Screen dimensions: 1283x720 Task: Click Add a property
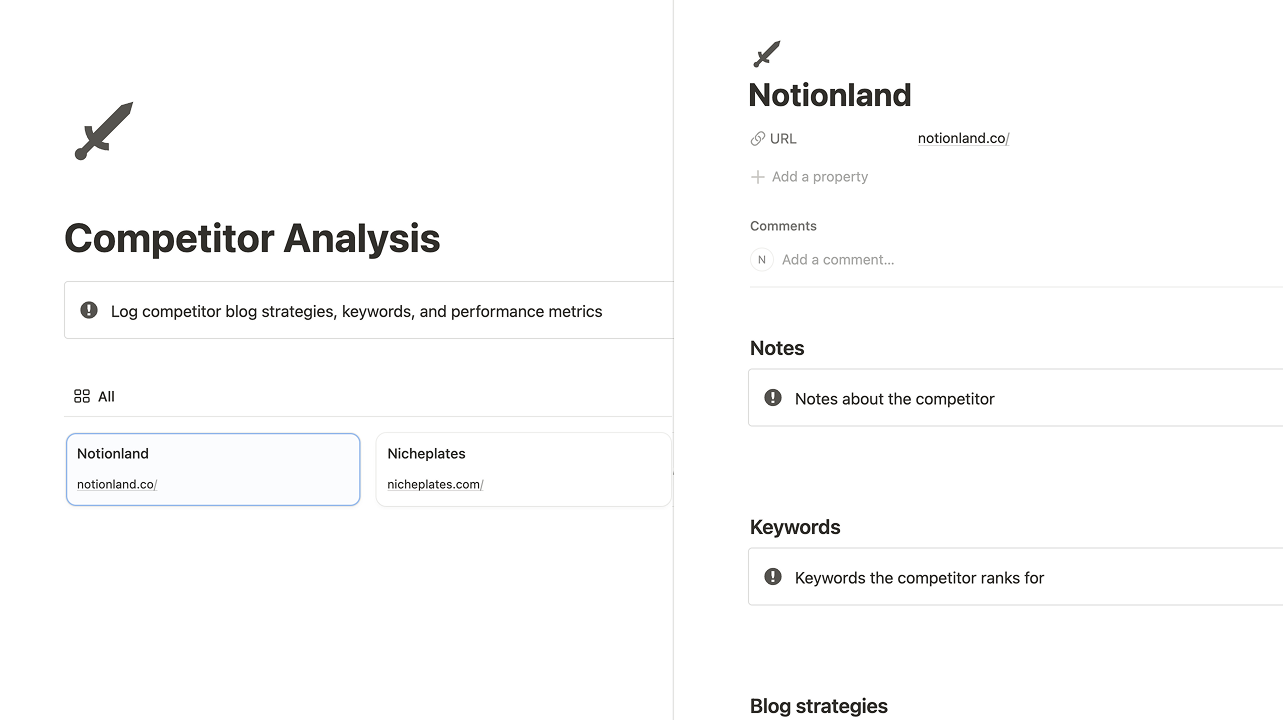click(820, 177)
